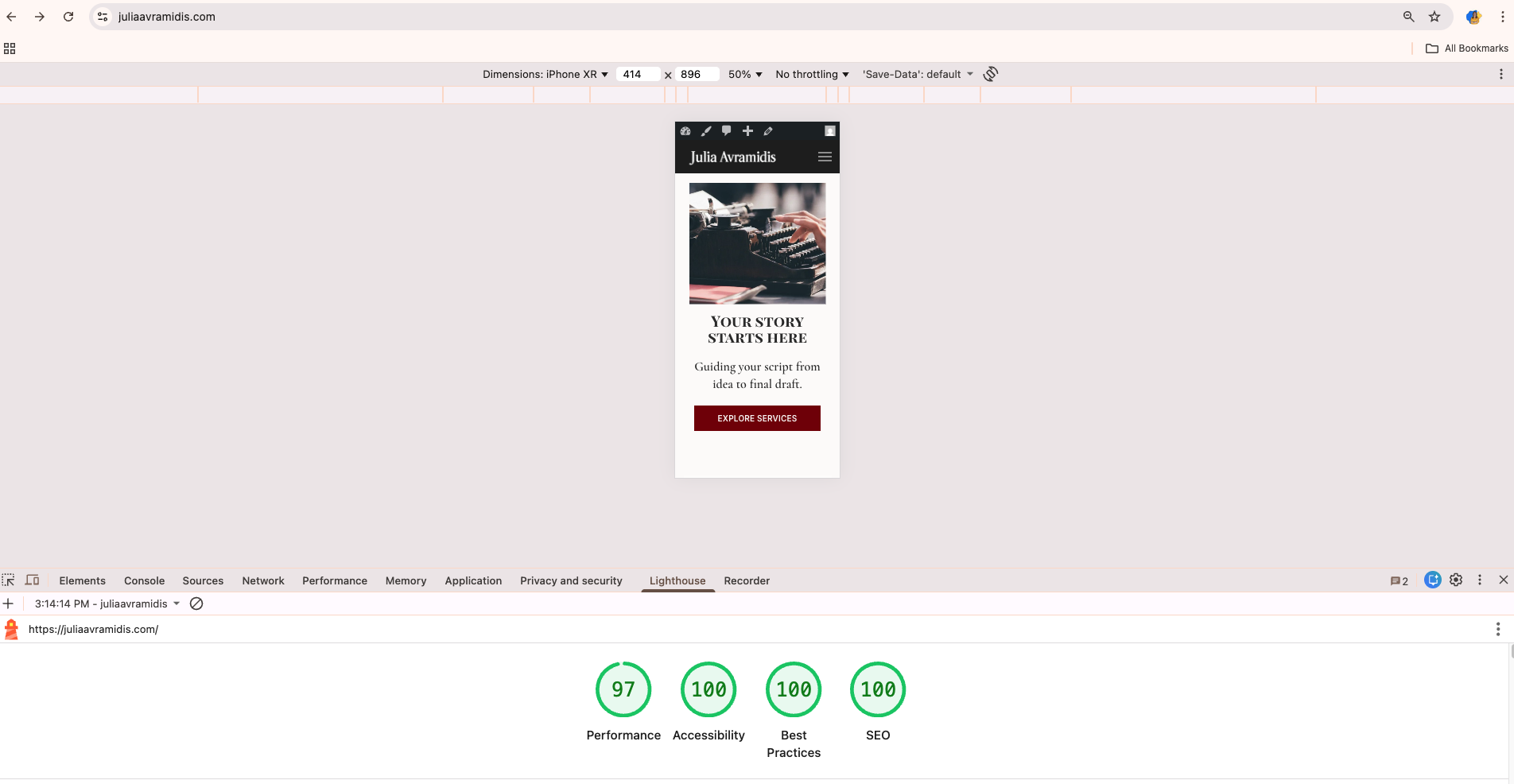Open the No throttling dropdown
Image resolution: width=1514 pixels, height=784 pixels.
click(x=811, y=74)
